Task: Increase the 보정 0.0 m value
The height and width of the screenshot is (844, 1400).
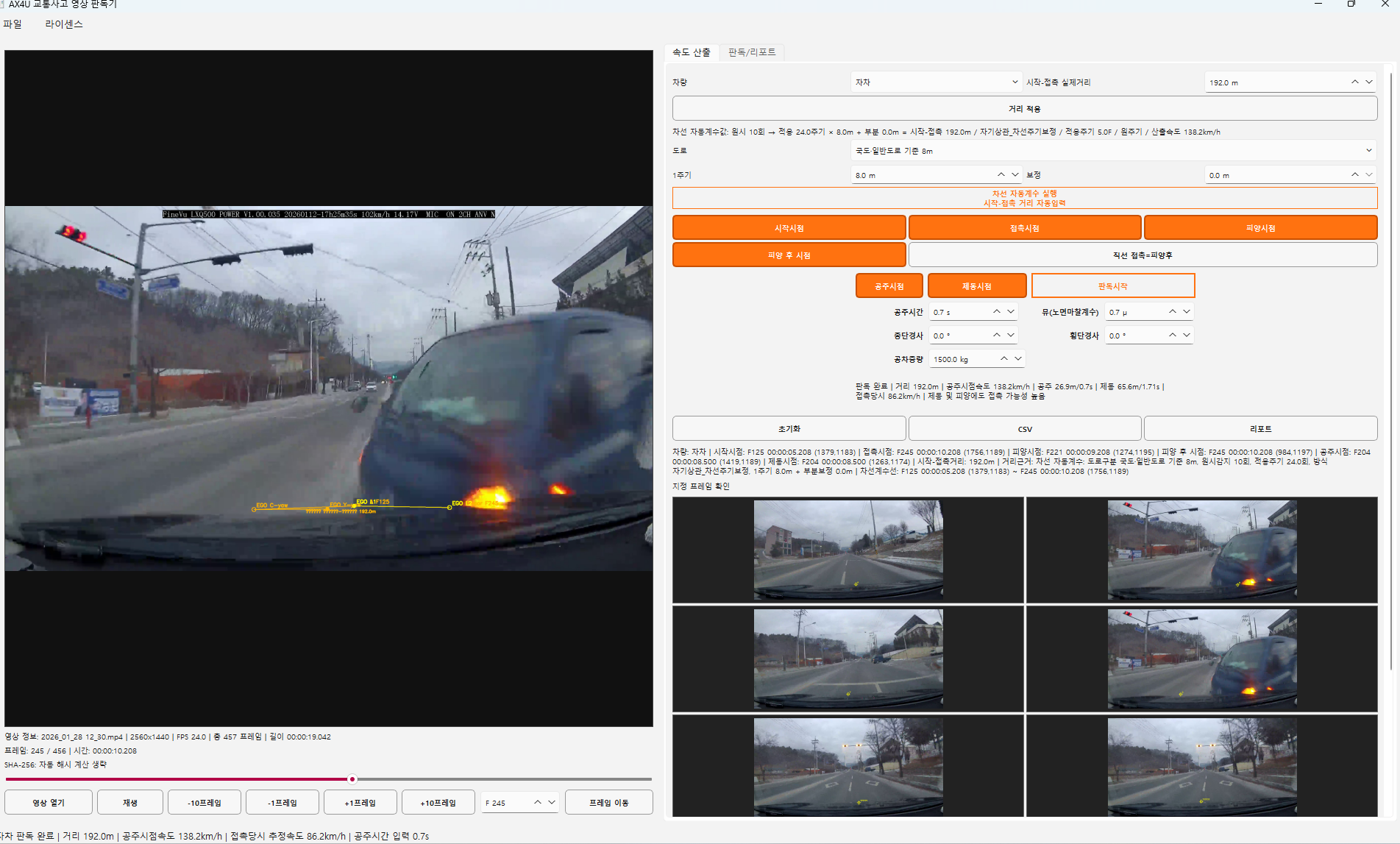Action: click(x=1354, y=175)
